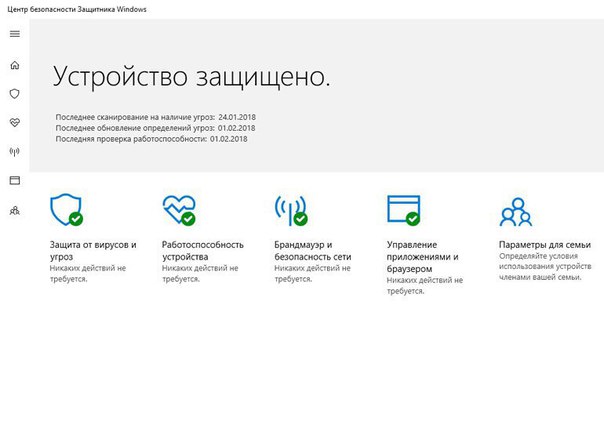
Task: Open 'Защита от вирусов и угроз' section
Action: tap(93, 250)
